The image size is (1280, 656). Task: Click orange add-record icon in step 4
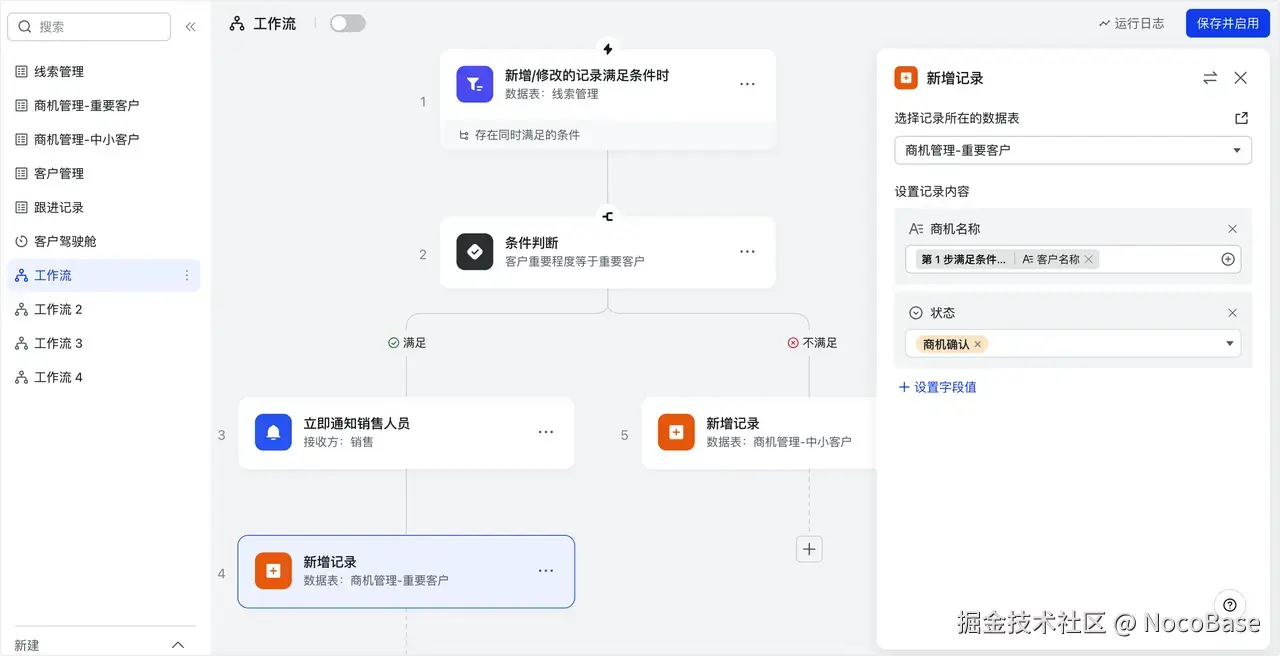[273, 571]
